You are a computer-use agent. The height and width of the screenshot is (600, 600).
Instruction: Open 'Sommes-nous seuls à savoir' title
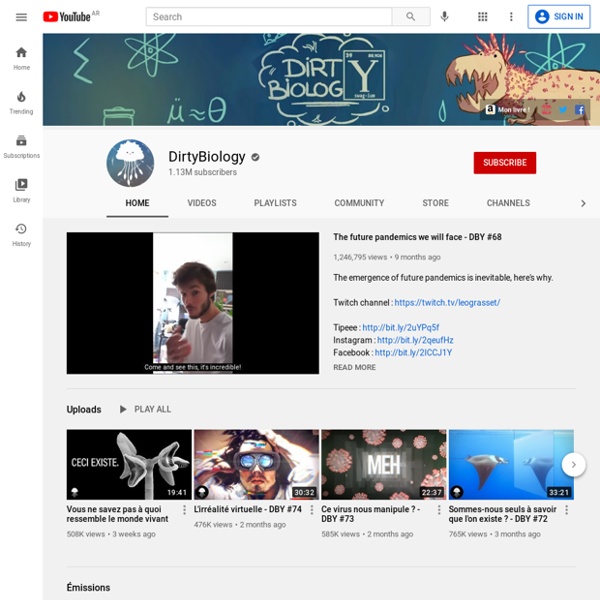[502, 514]
